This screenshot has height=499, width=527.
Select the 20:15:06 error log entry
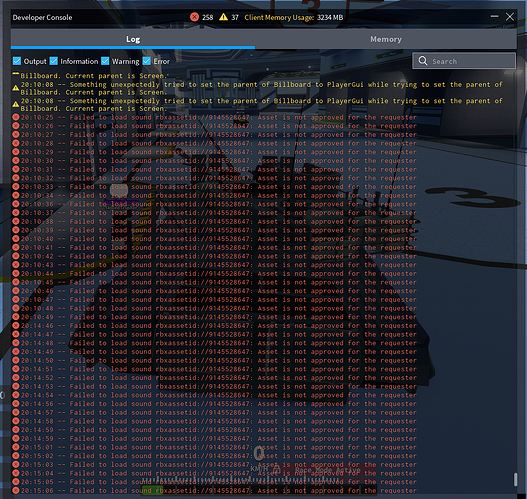click(214, 491)
